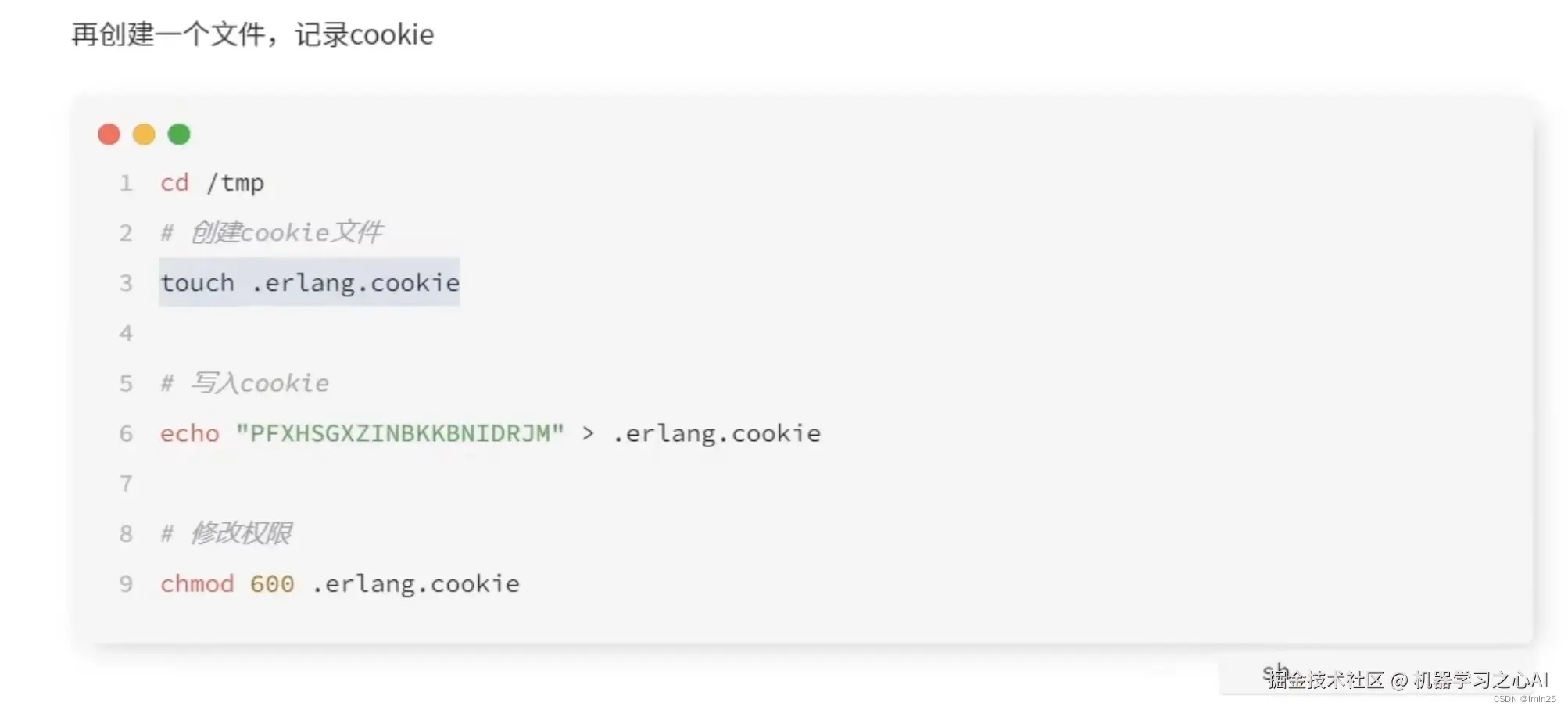1568x710 pixels.
Task: Click the "cd" command on line 1
Action: [174, 183]
